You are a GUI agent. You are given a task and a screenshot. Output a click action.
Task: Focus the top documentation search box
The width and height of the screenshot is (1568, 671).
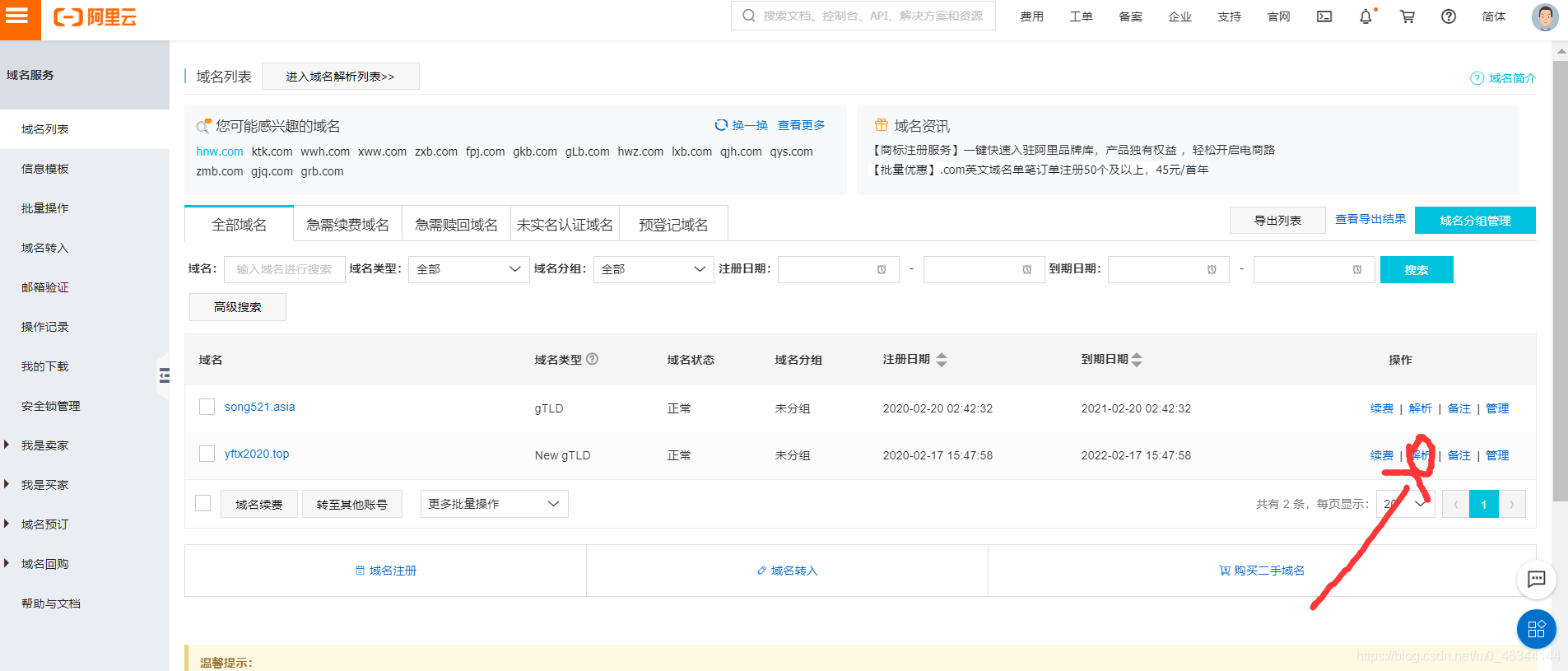coord(863,16)
